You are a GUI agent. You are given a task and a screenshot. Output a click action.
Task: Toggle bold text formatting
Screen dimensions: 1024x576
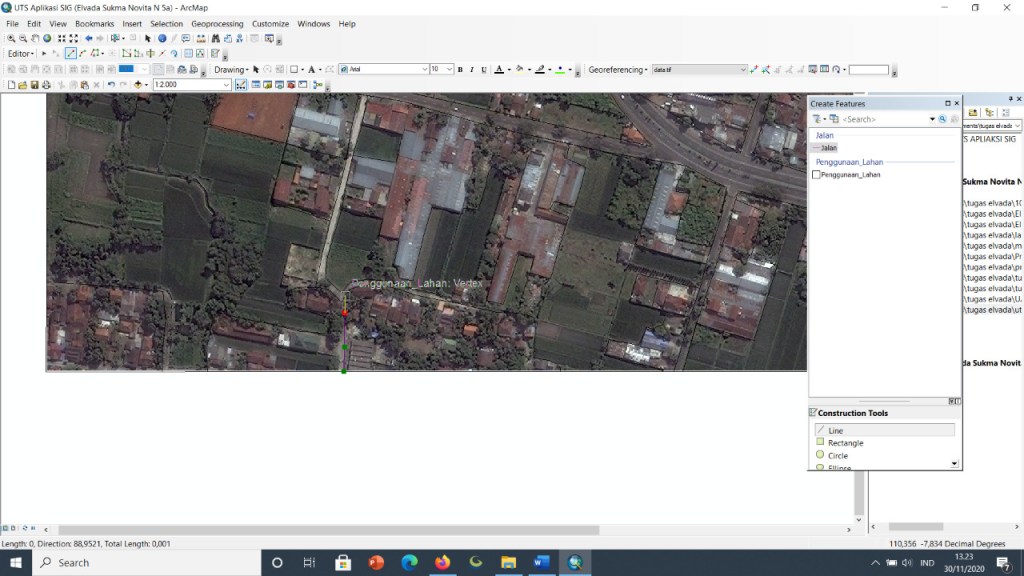[460, 69]
